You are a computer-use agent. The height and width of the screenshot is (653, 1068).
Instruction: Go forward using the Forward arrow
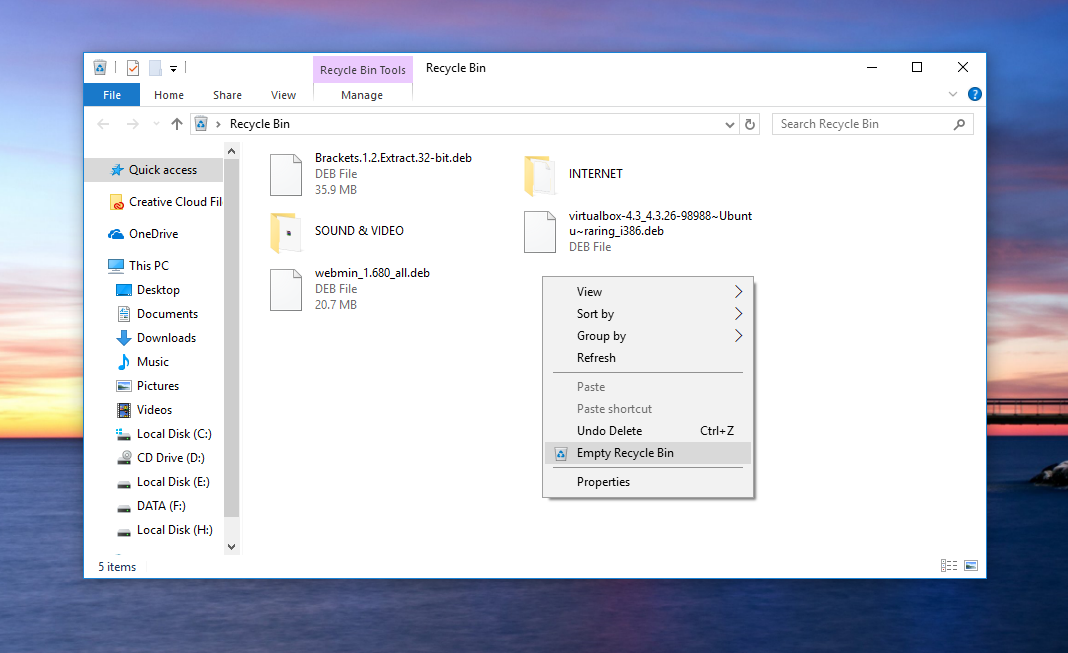pyautogui.click(x=133, y=124)
